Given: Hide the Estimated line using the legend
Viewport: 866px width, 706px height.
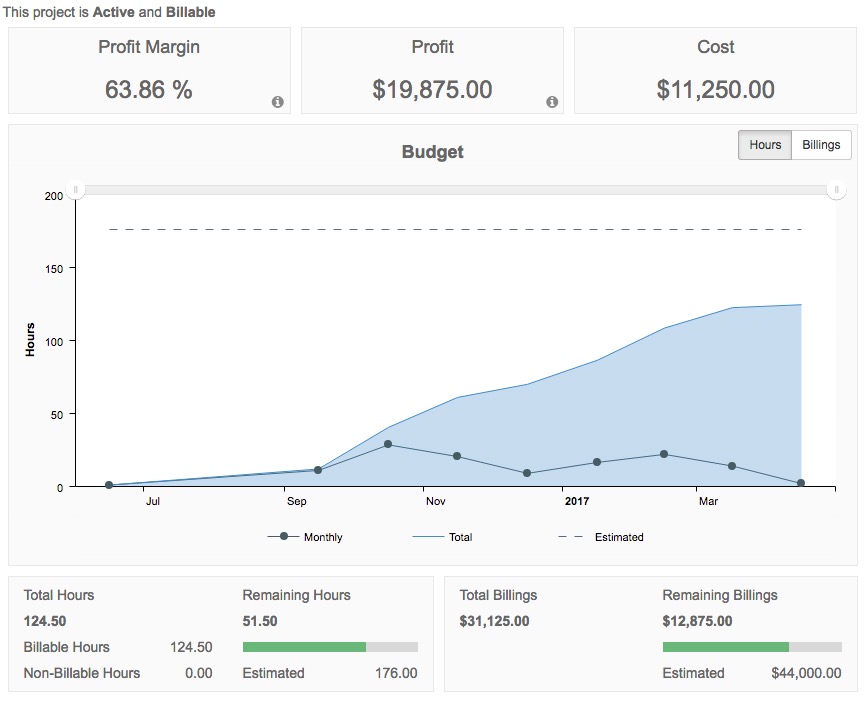Looking at the screenshot, I should click(619, 537).
